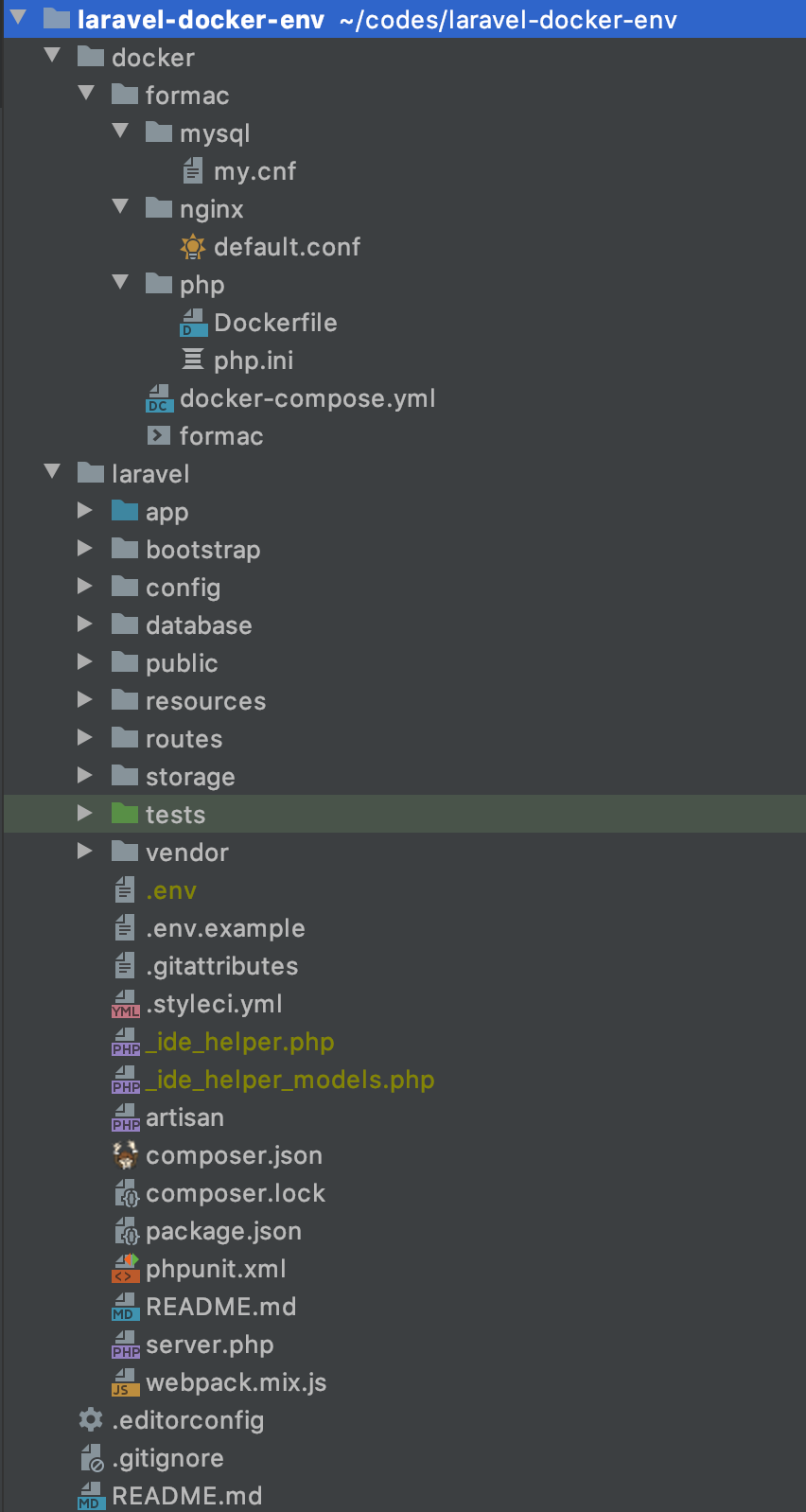Select the vendor folder name
The width and height of the screenshot is (806, 1512).
coord(187,853)
